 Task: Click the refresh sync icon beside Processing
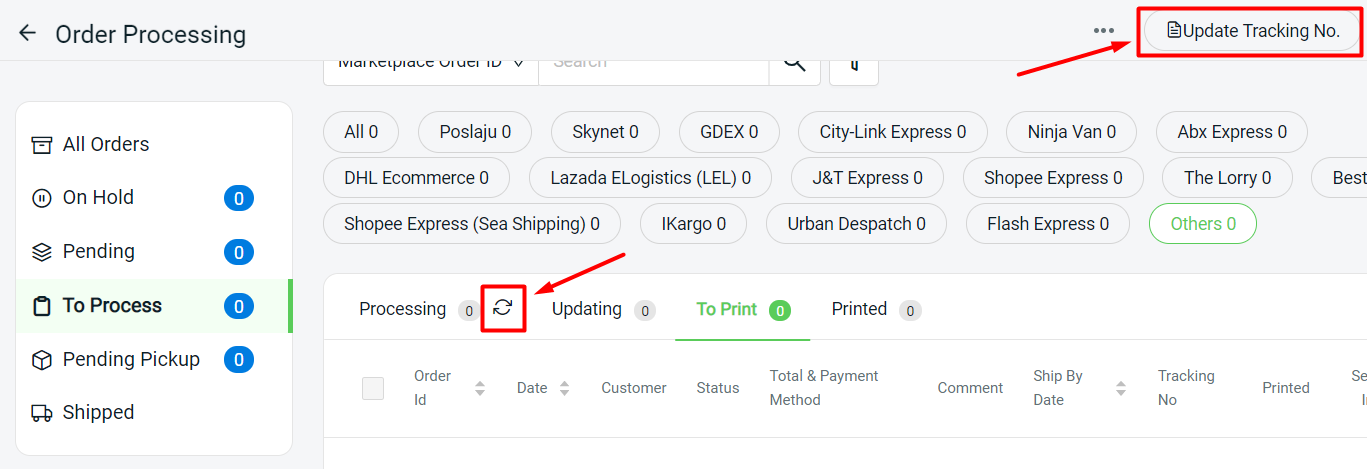(503, 308)
